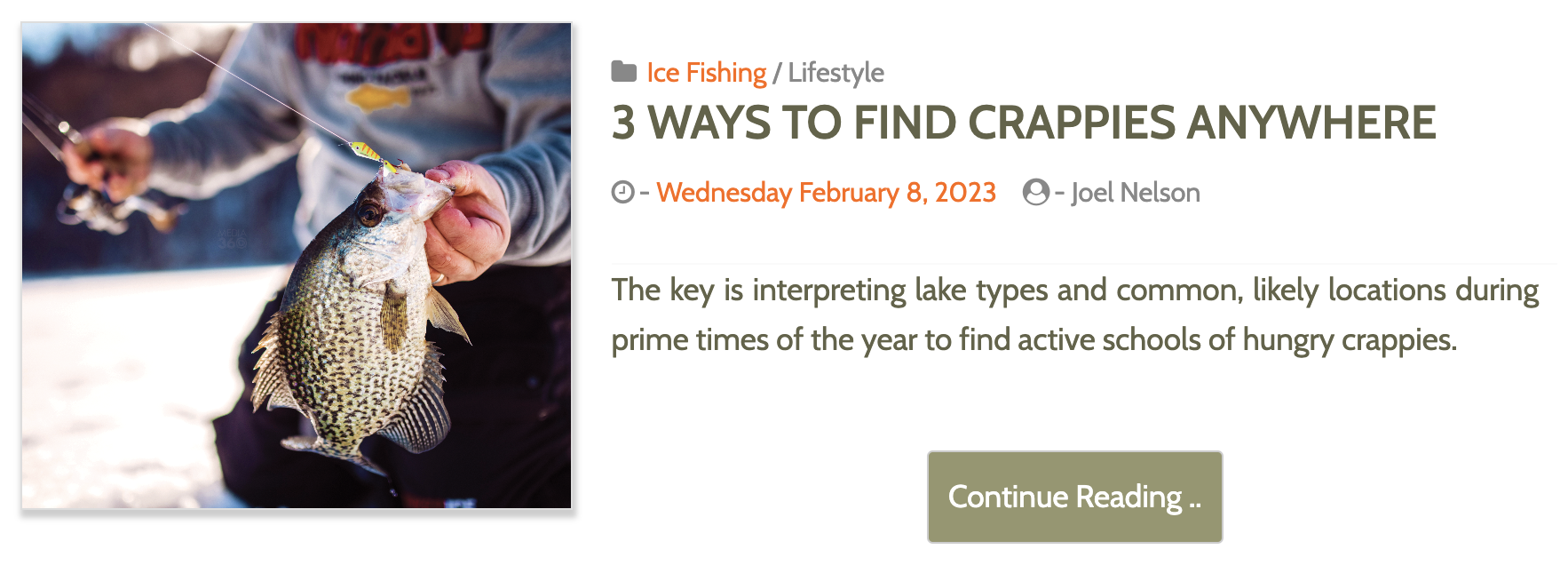This screenshot has width=1568, height=581.
Task: Open the Lifestyle category link
Action: coord(835,73)
